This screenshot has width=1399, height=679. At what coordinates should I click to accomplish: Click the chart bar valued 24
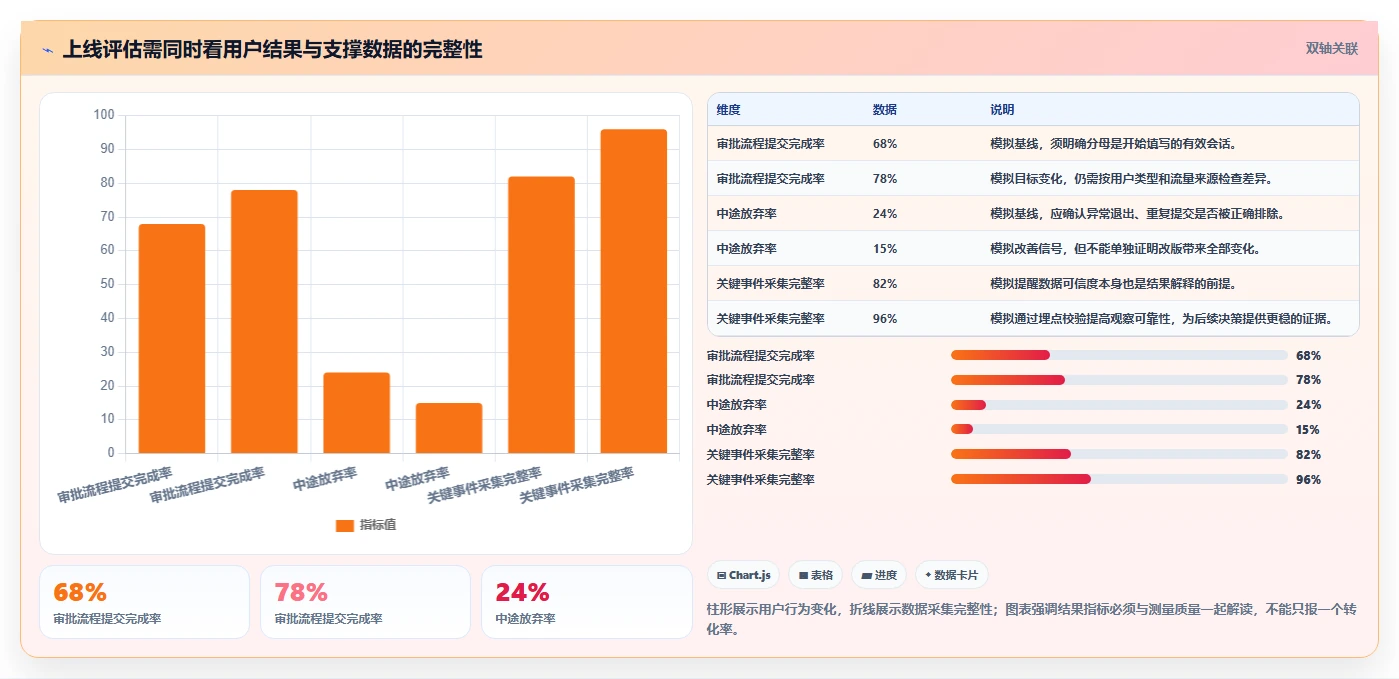(x=356, y=413)
